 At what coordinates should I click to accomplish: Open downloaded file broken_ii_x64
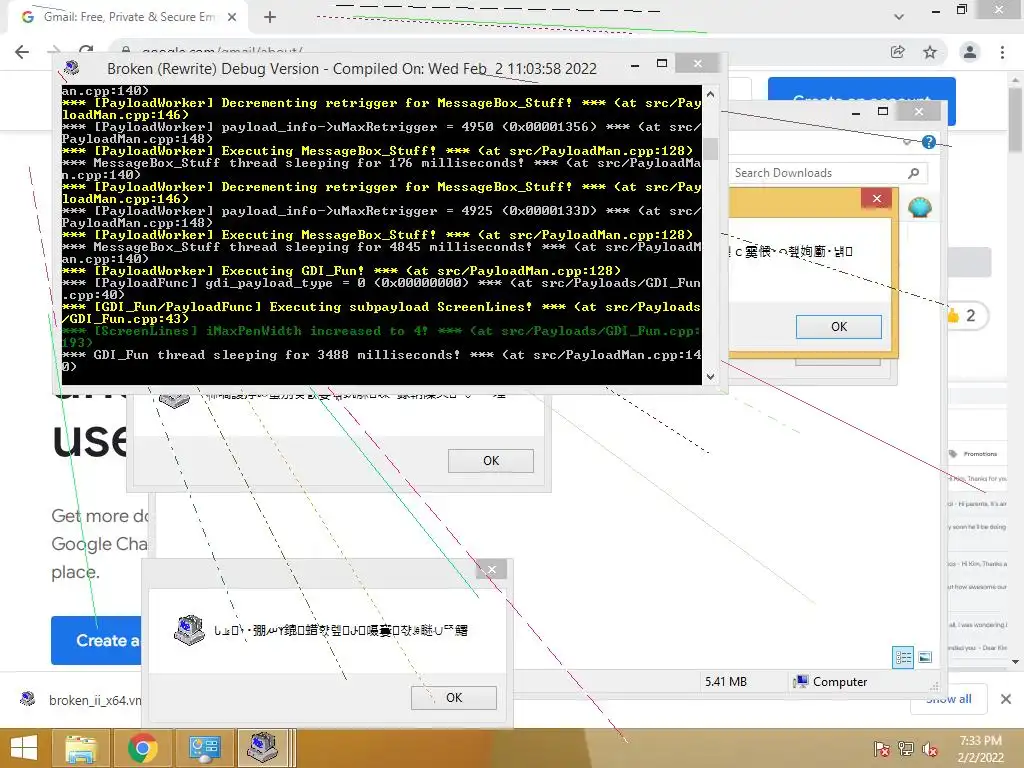(82, 700)
